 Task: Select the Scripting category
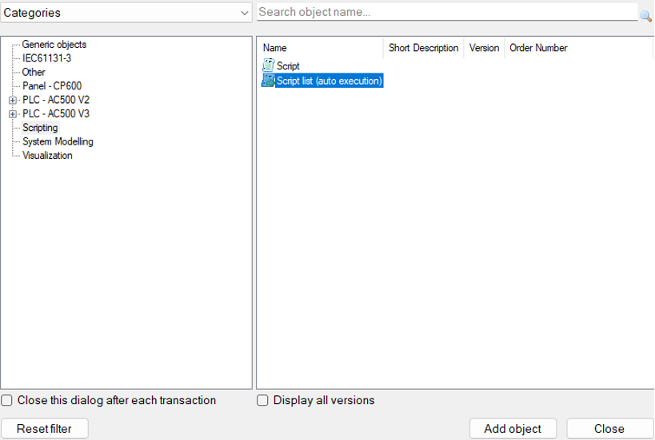pos(40,128)
